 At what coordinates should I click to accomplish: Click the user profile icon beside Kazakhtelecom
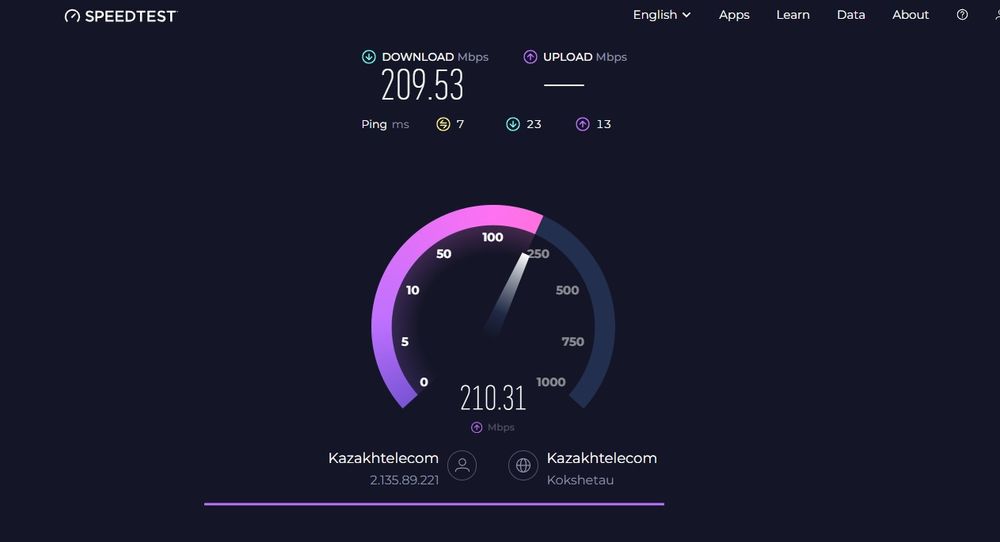pos(462,465)
